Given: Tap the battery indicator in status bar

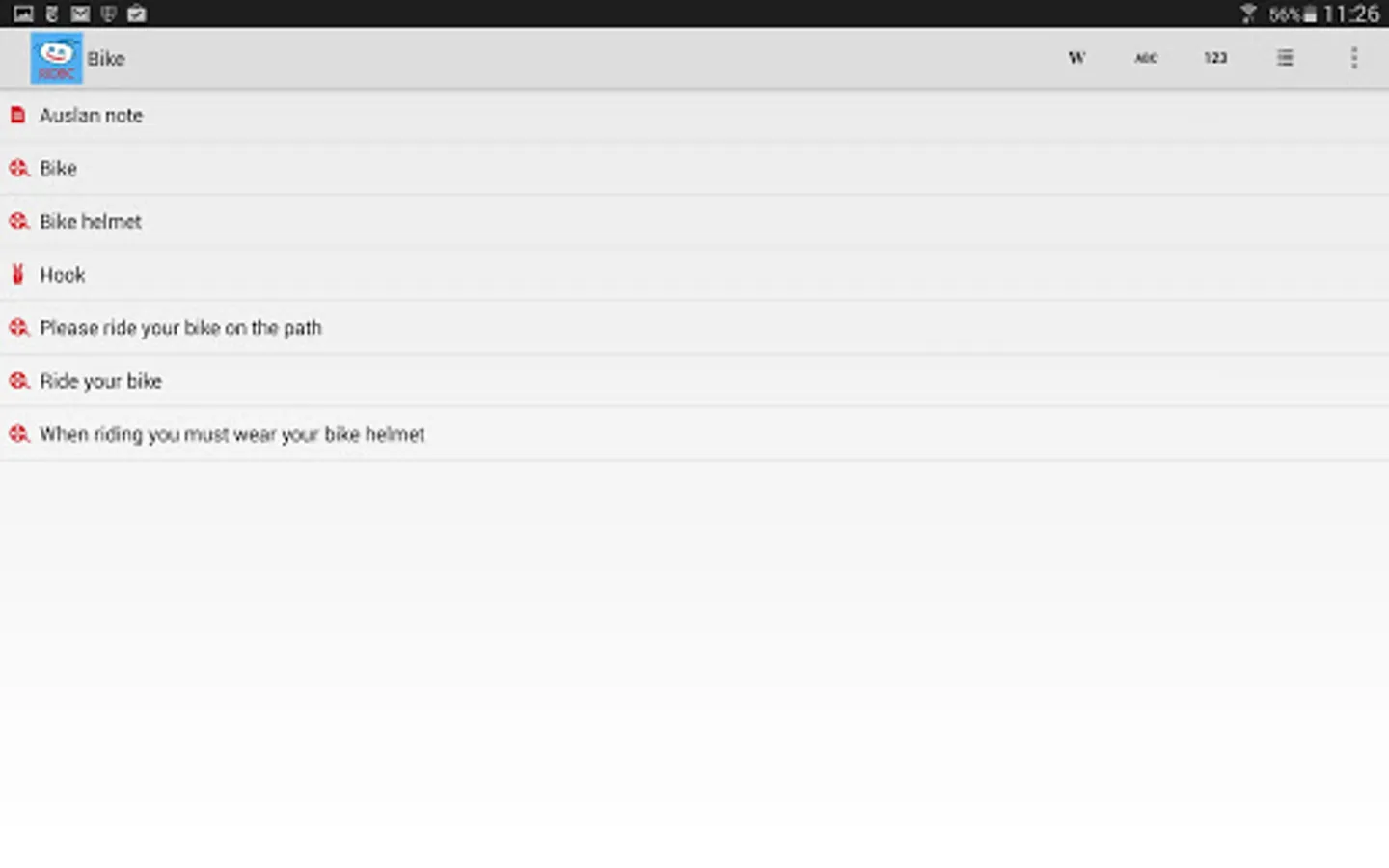Looking at the screenshot, I should click(1310, 14).
